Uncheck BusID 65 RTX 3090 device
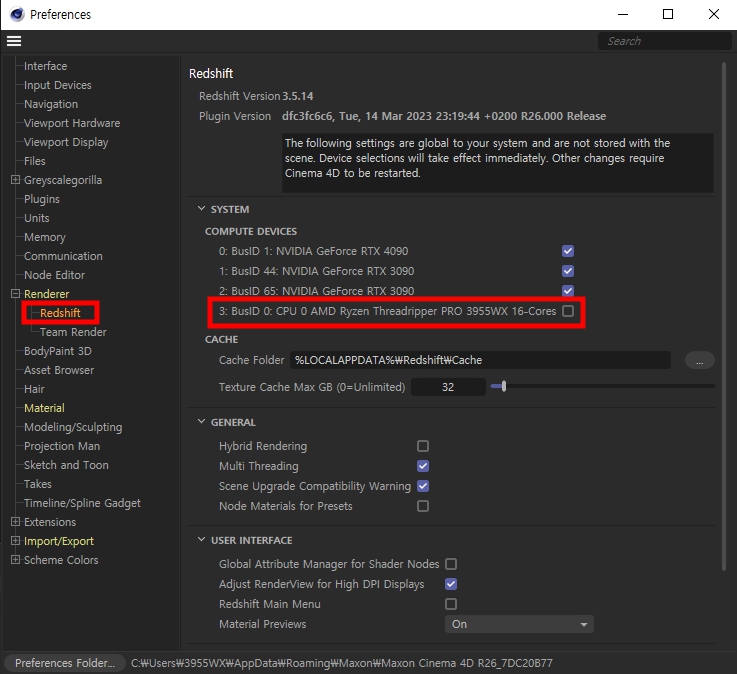This screenshot has width=737, height=674. coord(568,291)
